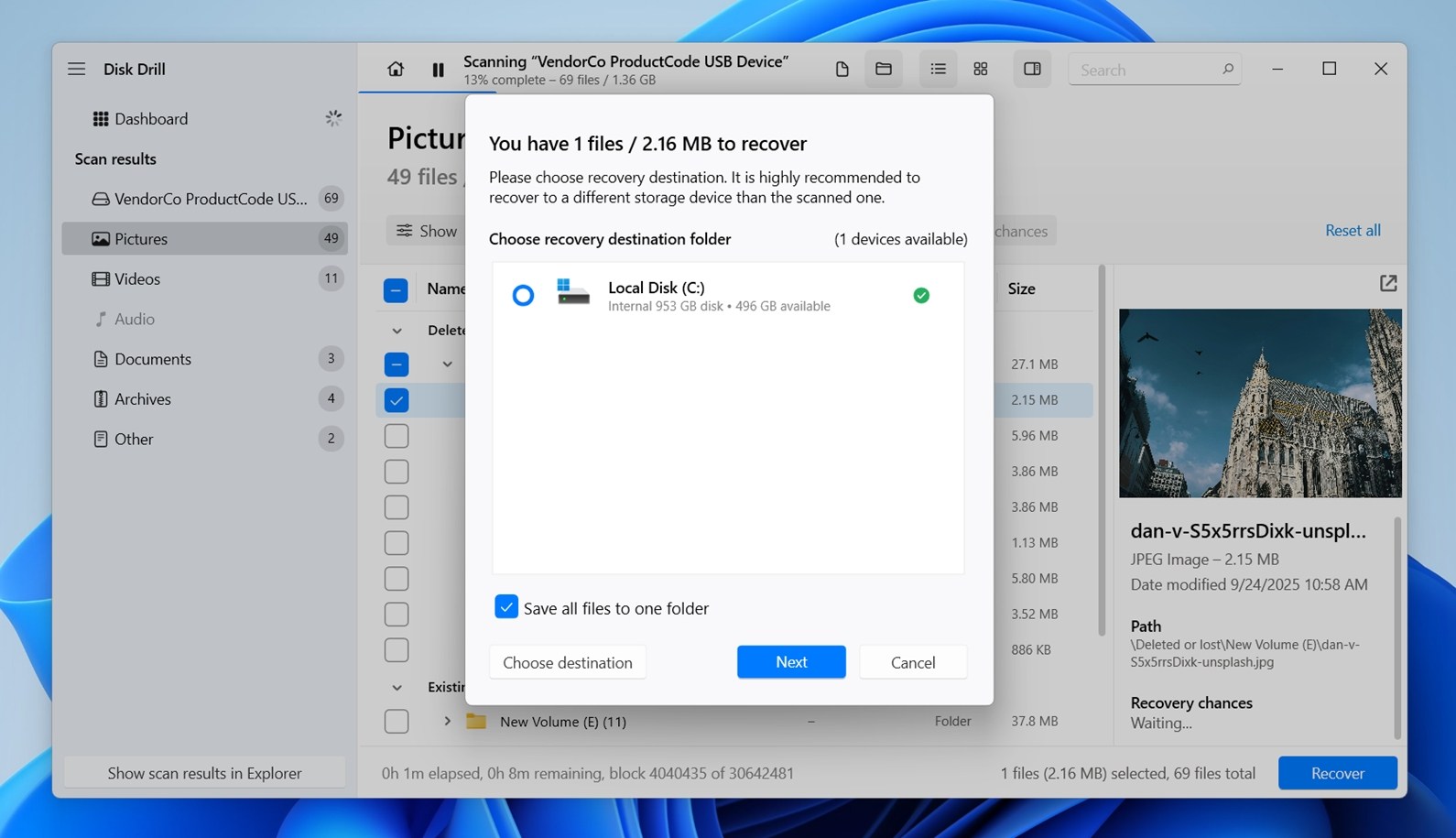Screen dimensions: 1456x838
Task: Switch to file view icon
Action: pos(842,70)
